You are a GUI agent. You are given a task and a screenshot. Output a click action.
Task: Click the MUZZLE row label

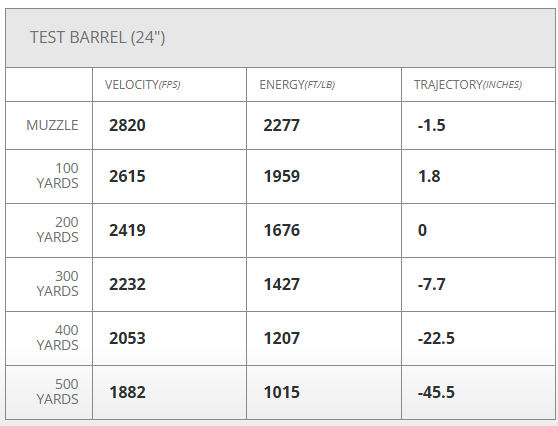click(x=52, y=125)
